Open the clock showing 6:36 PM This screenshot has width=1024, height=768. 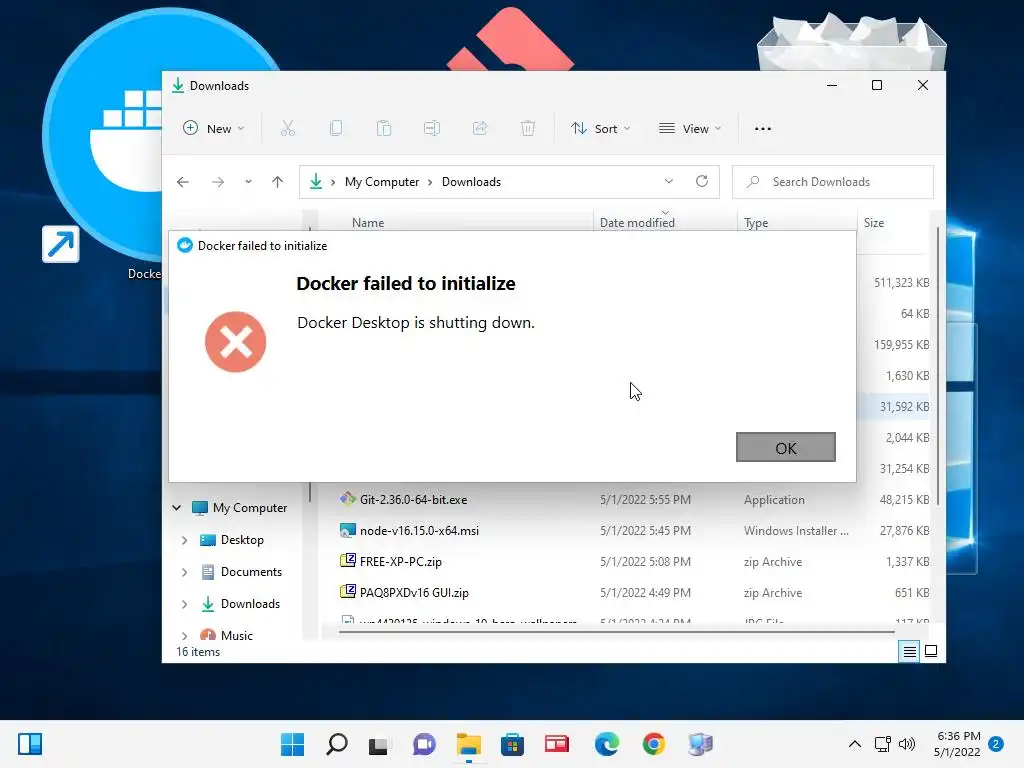pyautogui.click(x=957, y=744)
